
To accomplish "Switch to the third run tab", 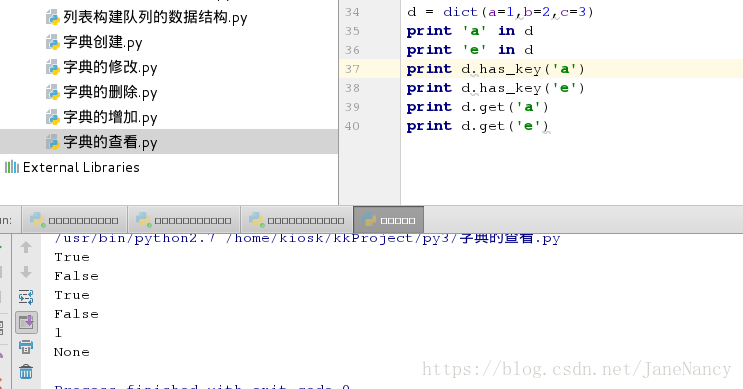I will point(297,220).
